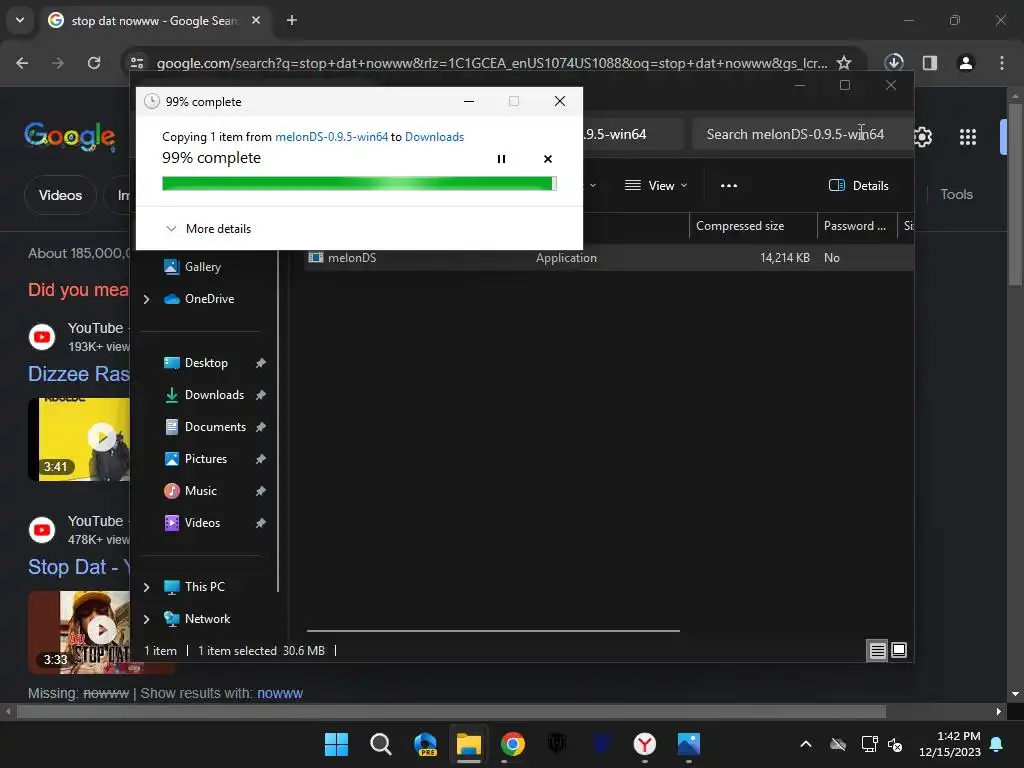Screen dimensions: 1024x768
Task: Switch to details list view icon
Action: [877, 650]
